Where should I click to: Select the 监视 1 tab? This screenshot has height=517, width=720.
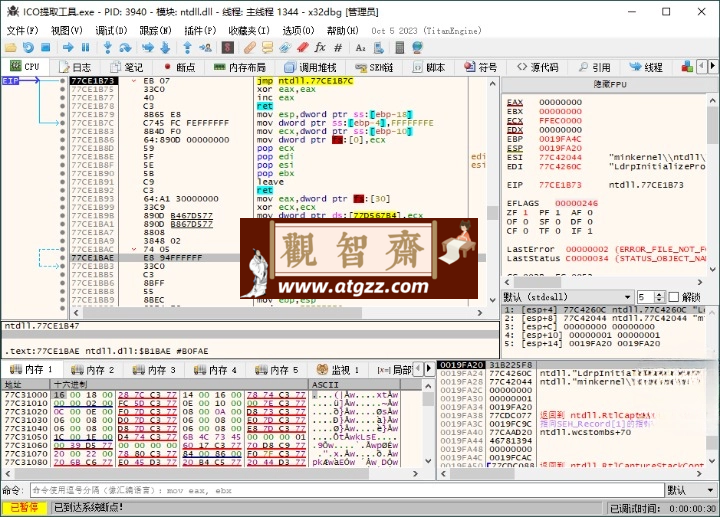pyautogui.click(x=338, y=370)
